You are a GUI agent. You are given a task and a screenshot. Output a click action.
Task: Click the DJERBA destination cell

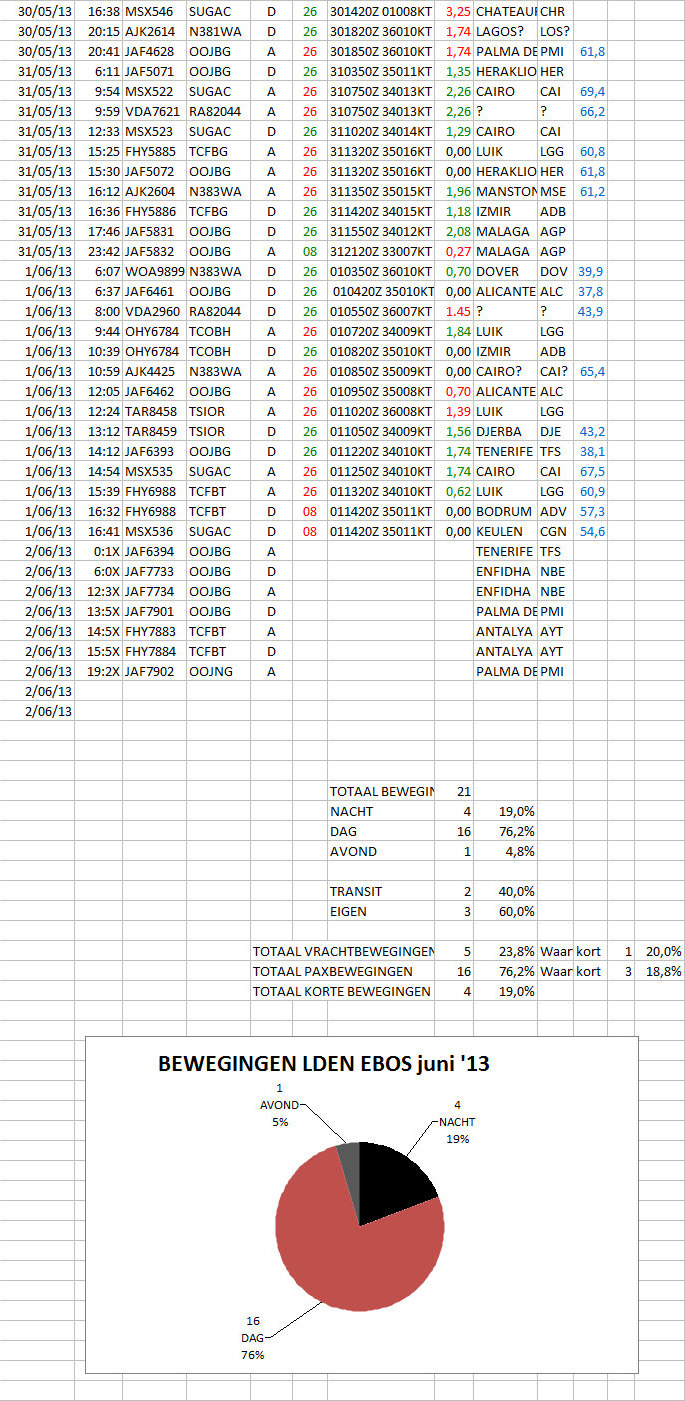tap(504, 431)
